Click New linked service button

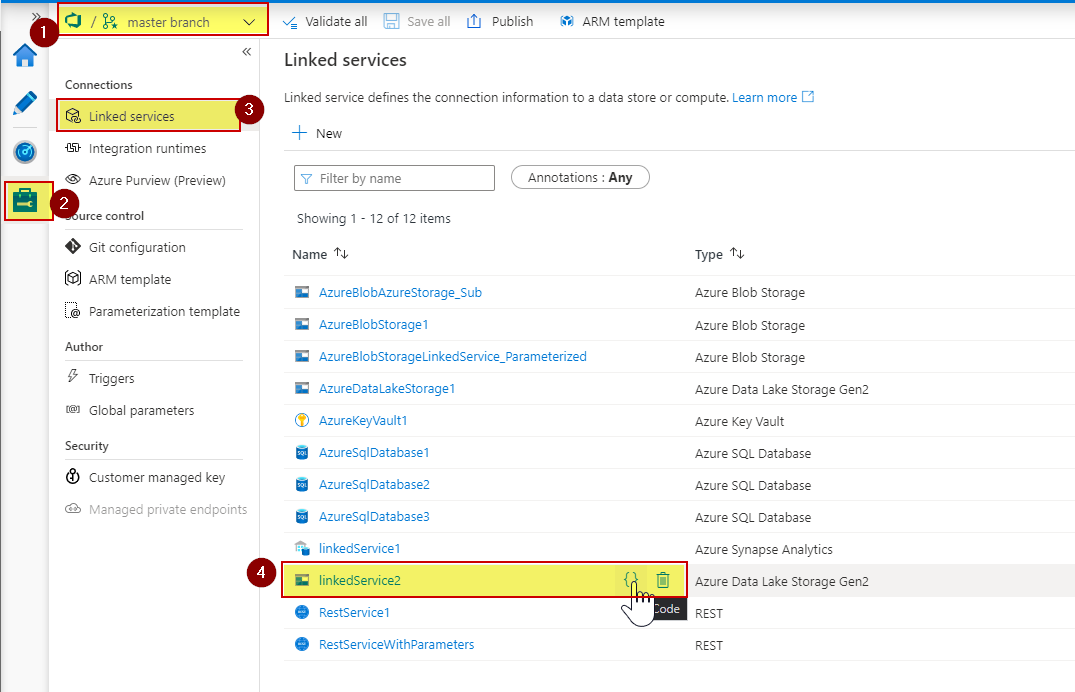[317, 133]
